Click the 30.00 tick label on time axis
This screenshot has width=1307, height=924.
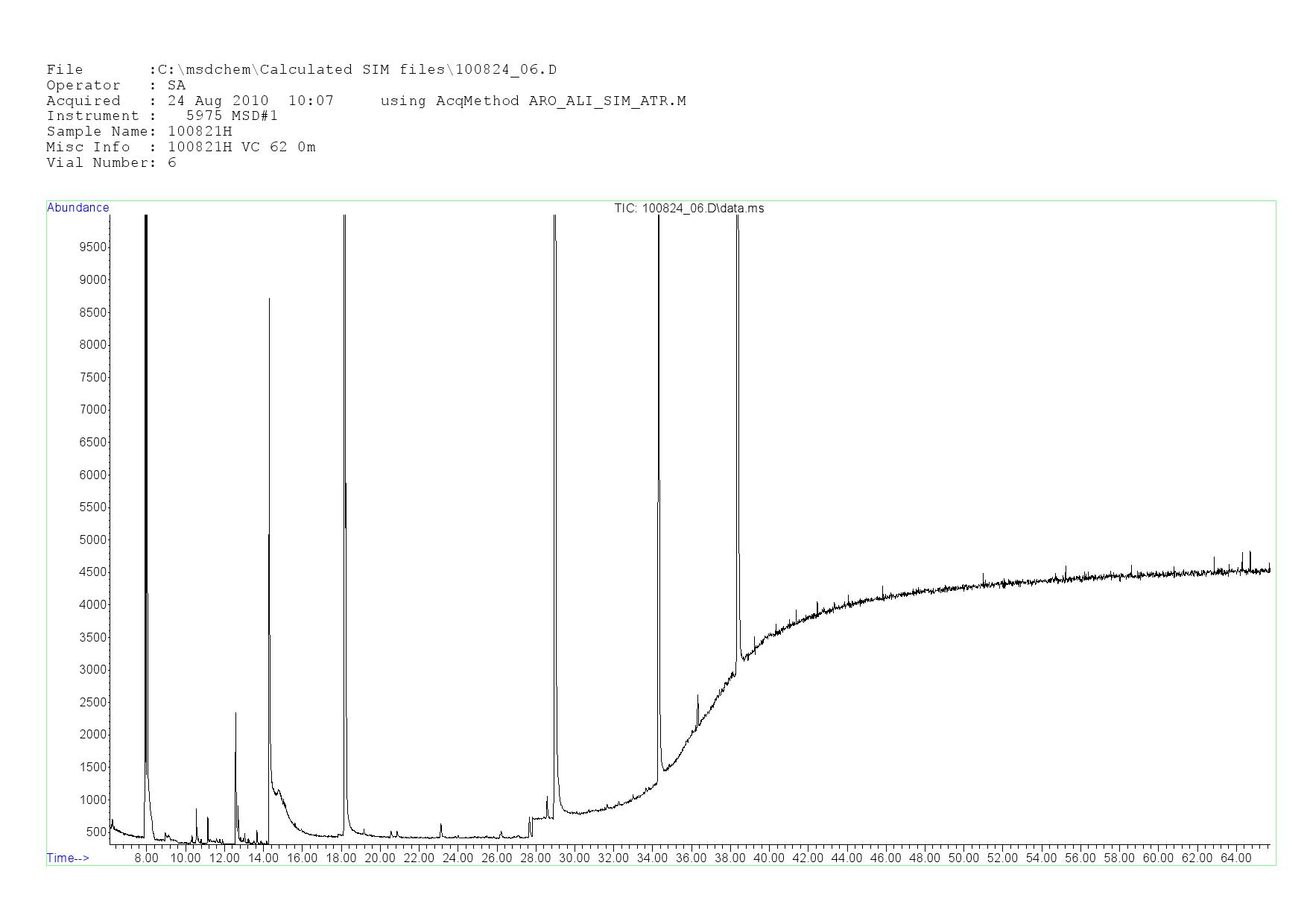click(574, 858)
